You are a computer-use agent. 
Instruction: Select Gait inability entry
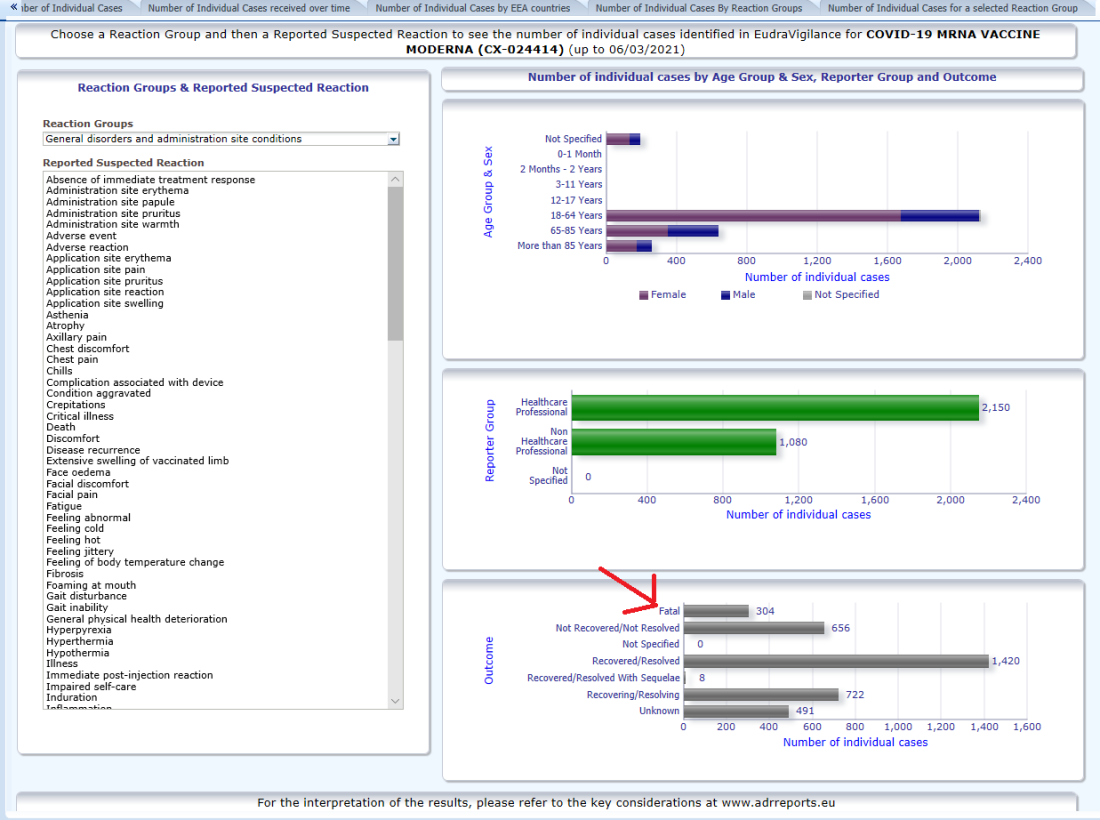(x=77, y=607)
